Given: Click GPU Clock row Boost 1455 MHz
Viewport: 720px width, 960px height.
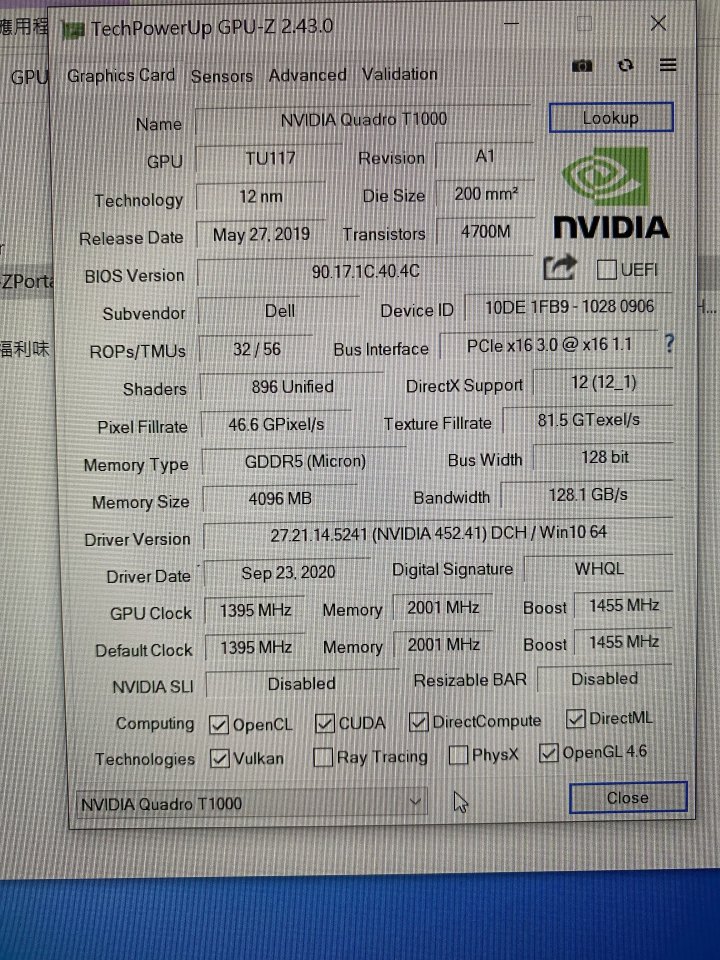Looking at the screenshot, I should coord(624,605).
